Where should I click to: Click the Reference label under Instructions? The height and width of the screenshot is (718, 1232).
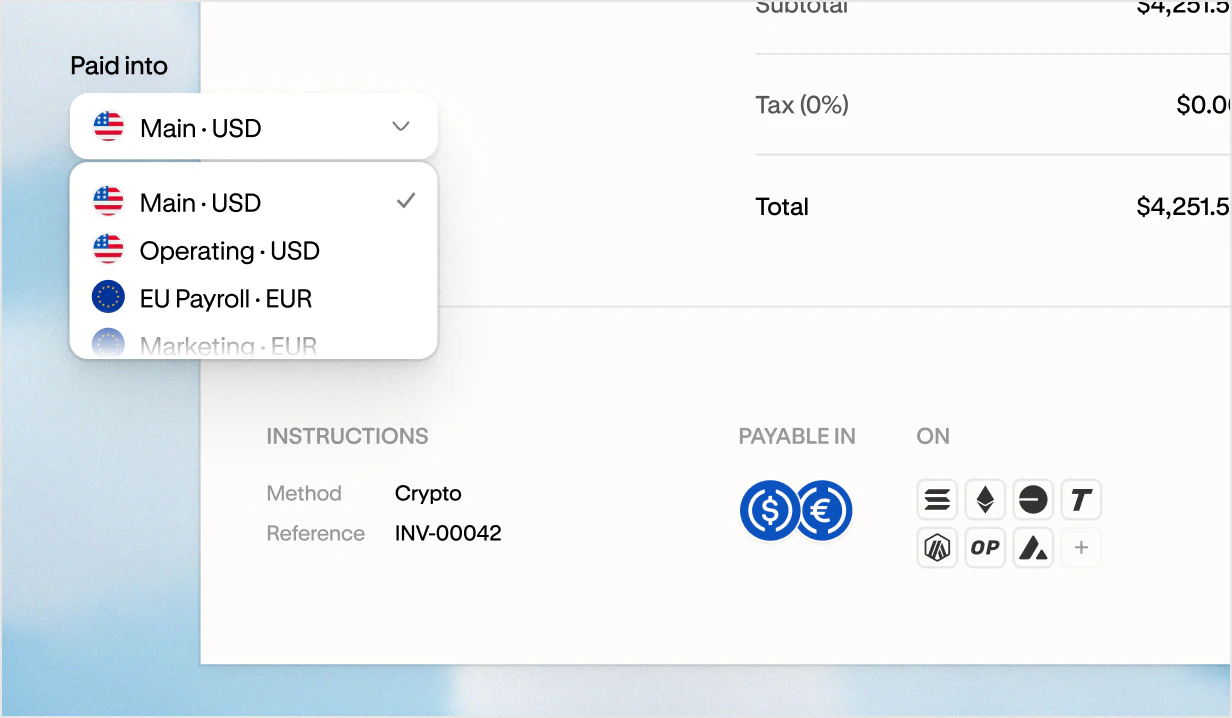[x=315, y=533]
